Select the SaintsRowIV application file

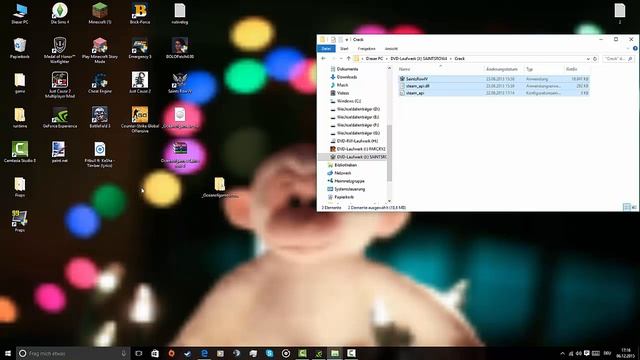point(494,79)
